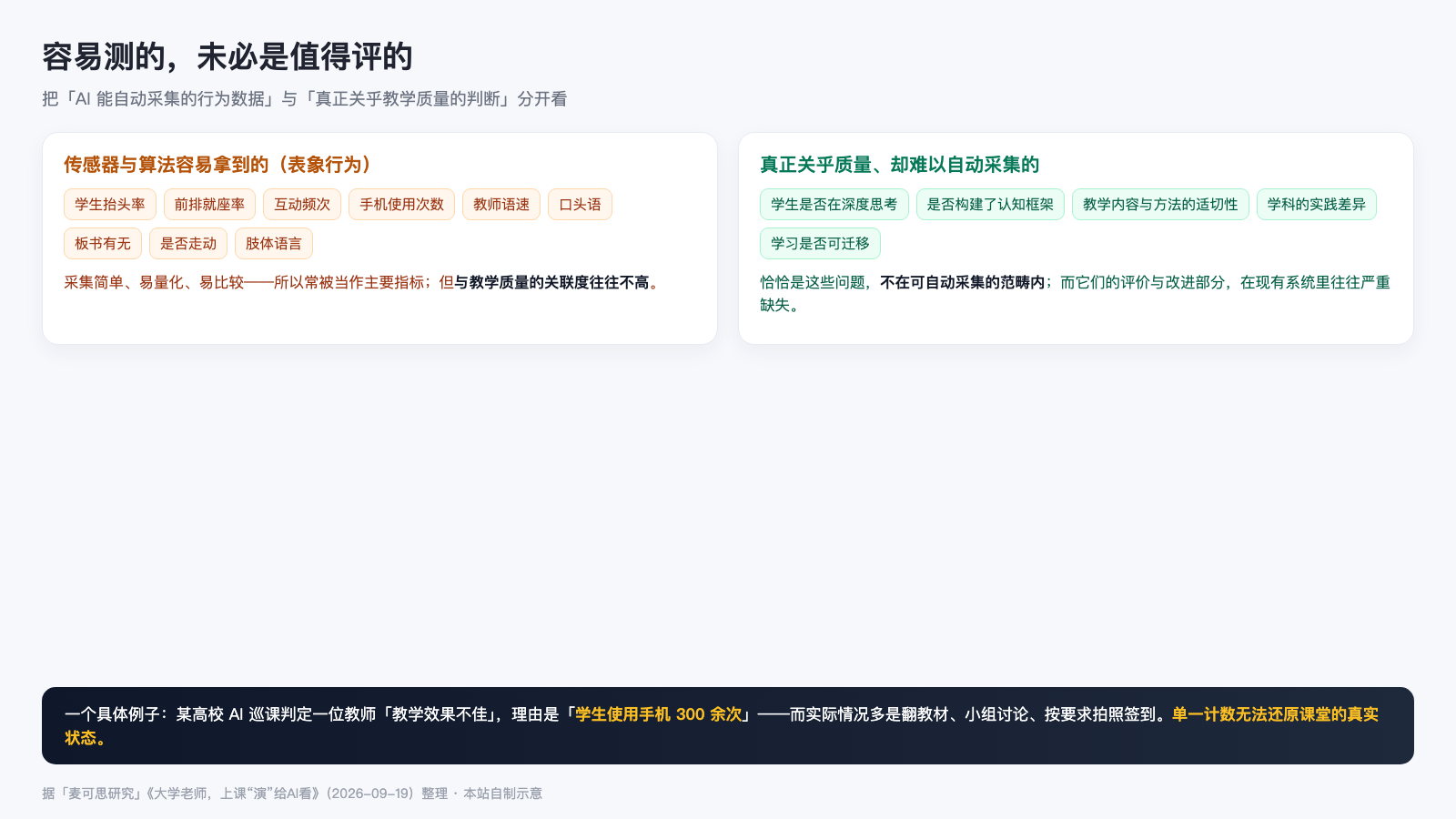Click the 肢体语言 tag

(x=274, y=244)
